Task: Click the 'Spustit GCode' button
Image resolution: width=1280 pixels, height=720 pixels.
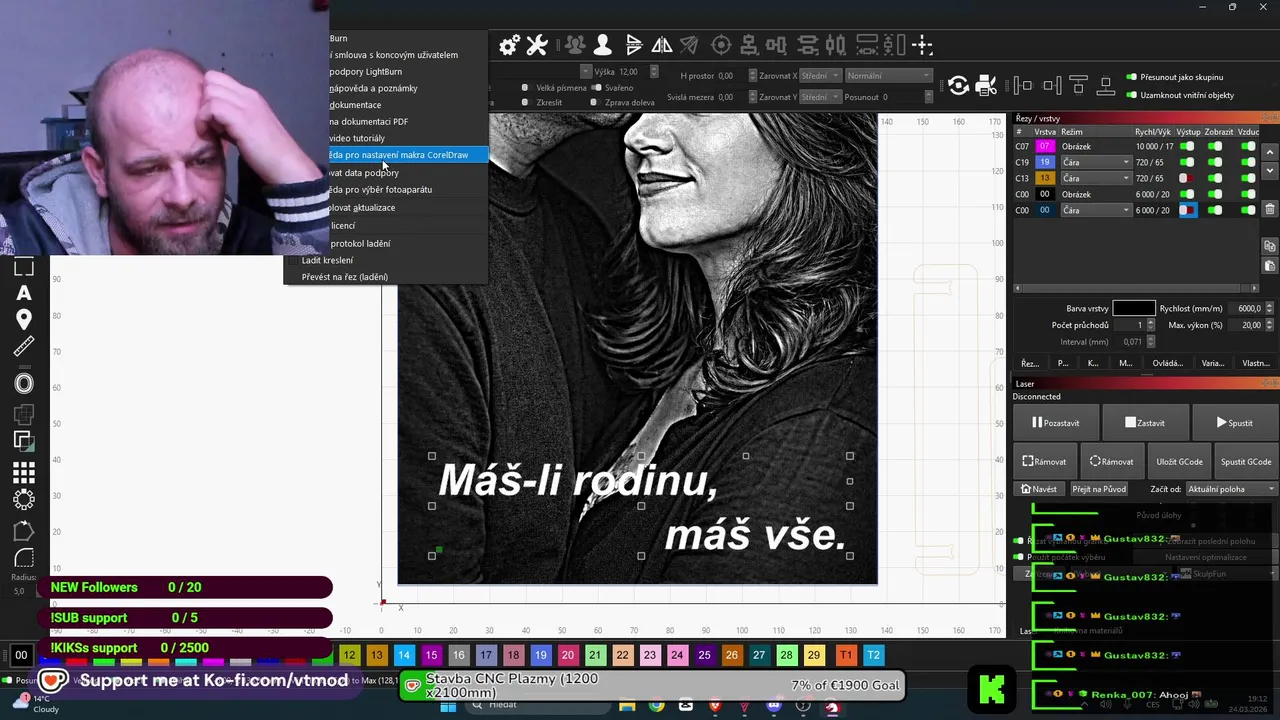Action: click(x=1246, y=461)
